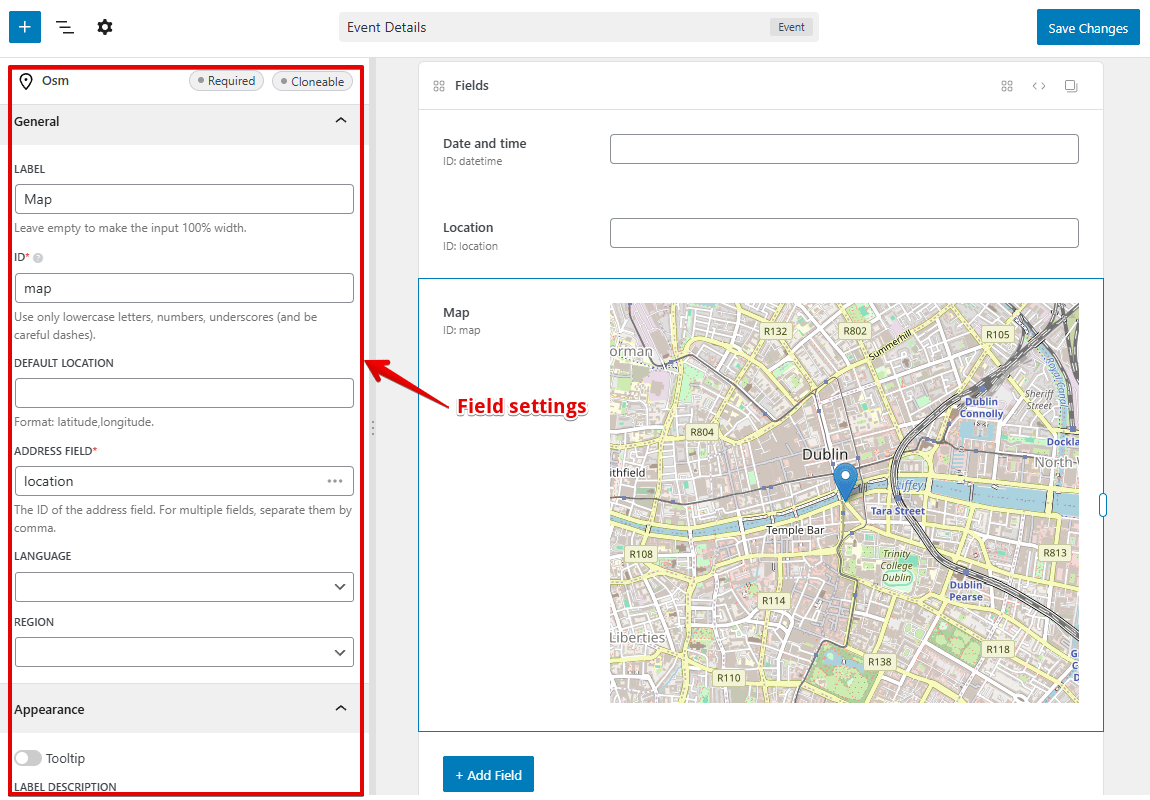The height and width of the screenshot is (800, 1150).
Task: Open the code view icon in Fields header
Action: pos(1039,86)
